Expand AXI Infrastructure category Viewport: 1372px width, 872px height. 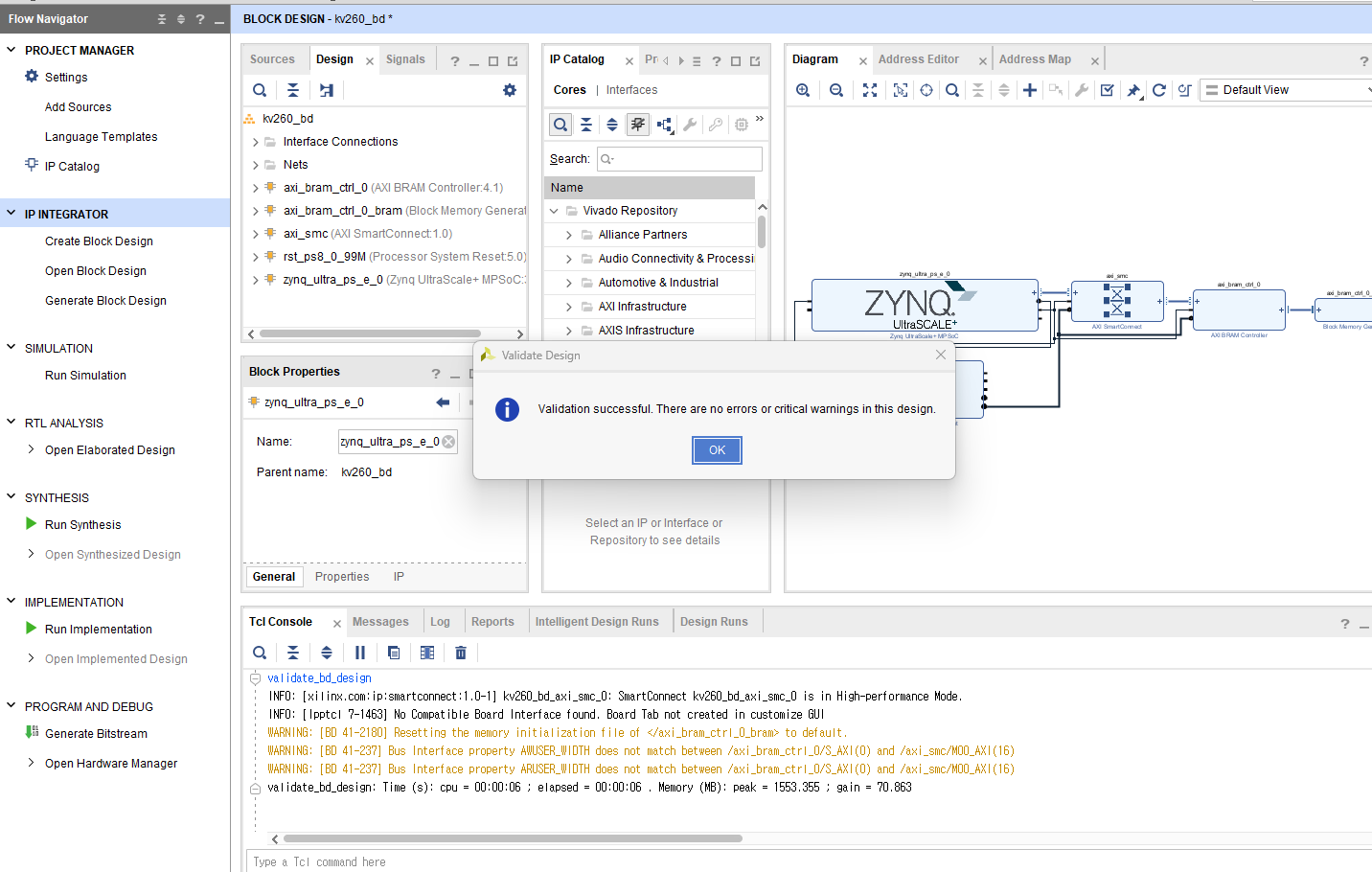[x=569, y=307]
